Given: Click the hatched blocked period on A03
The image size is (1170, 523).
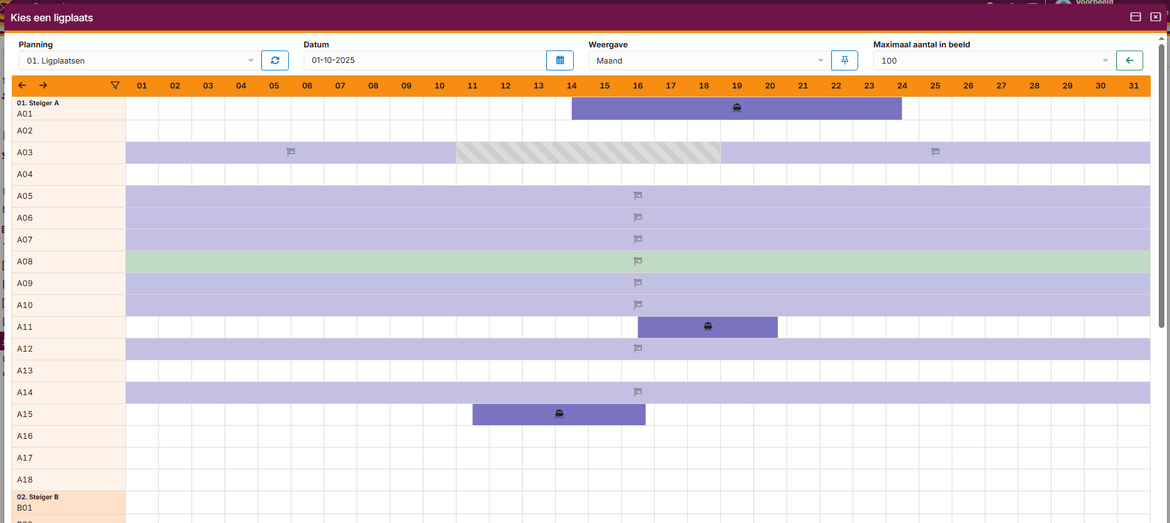Looking at the screenshot, I should (x=588, y=152).
